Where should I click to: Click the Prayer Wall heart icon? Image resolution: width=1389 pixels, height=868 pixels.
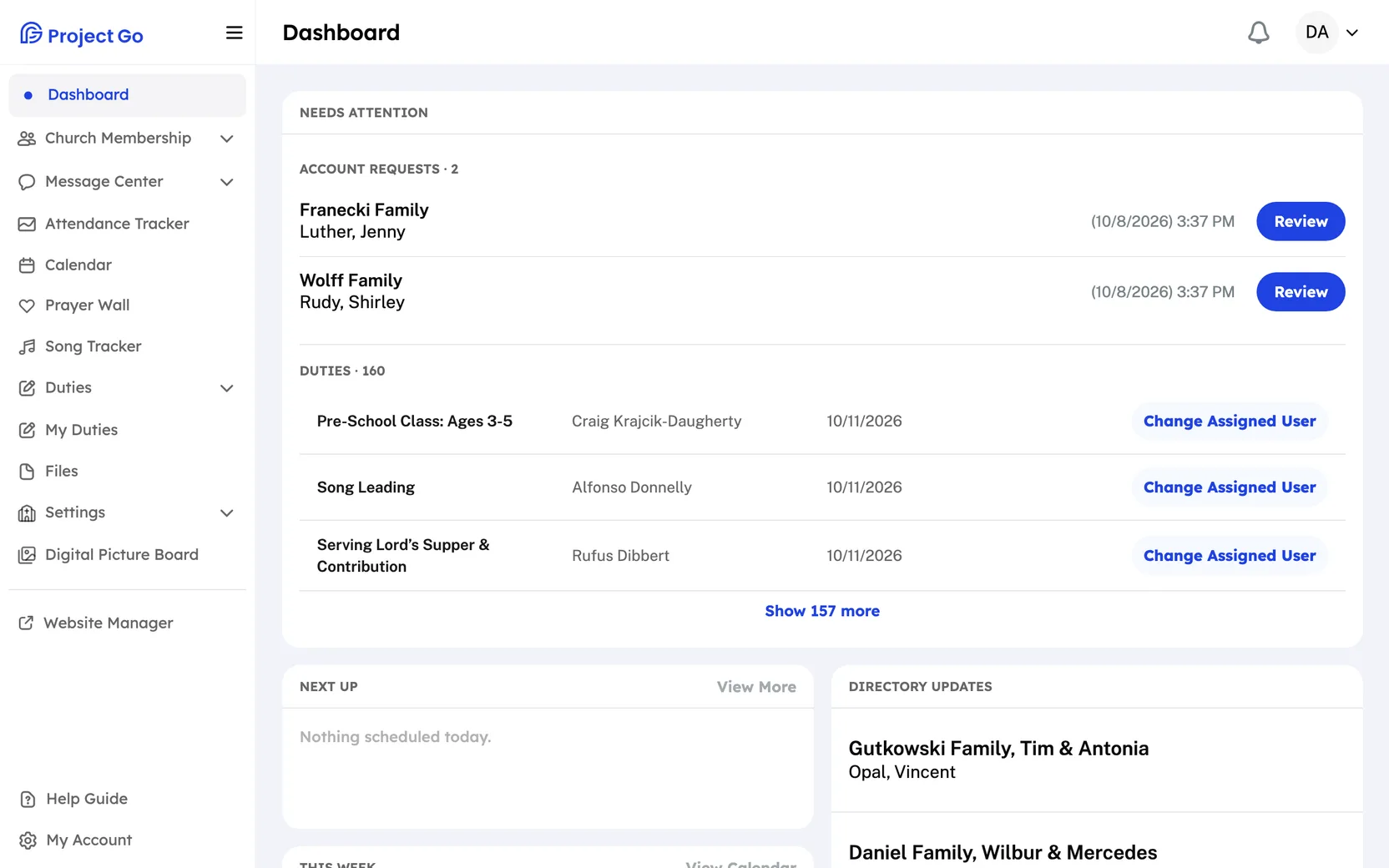[x=27, y=305]
